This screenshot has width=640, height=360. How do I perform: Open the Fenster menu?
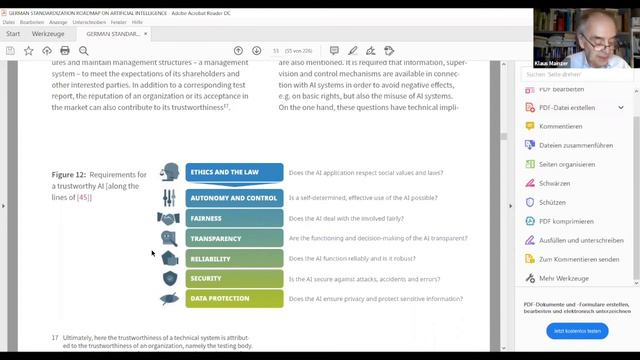[x=118, y=22]
